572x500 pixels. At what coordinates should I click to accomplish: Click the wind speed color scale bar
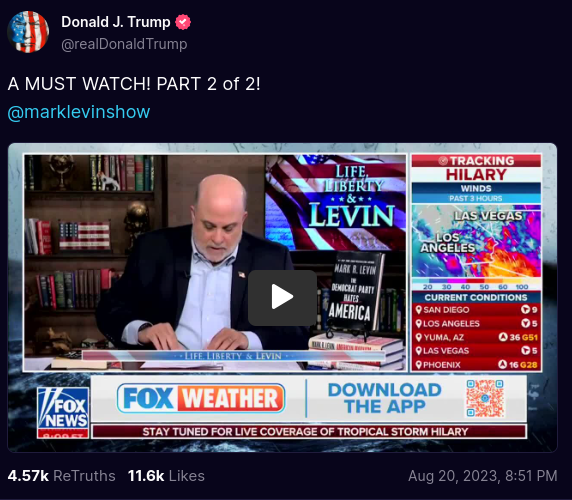pos(476,282)
